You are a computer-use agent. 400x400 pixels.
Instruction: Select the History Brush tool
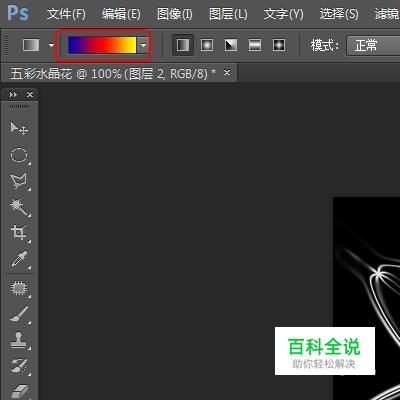pyautogui.click(x=19, y=366)
